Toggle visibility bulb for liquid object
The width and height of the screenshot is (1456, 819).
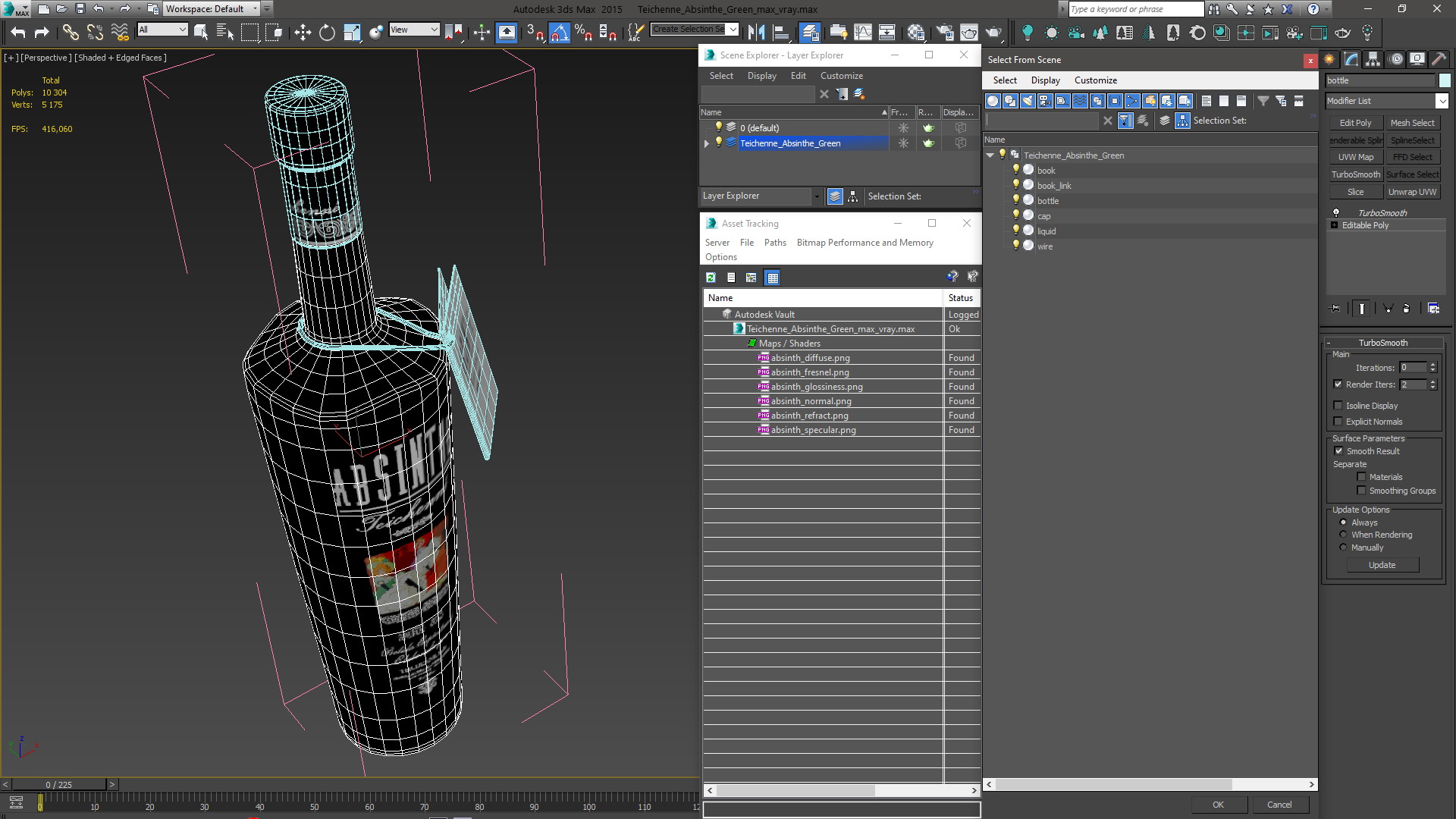(1016, 231)
